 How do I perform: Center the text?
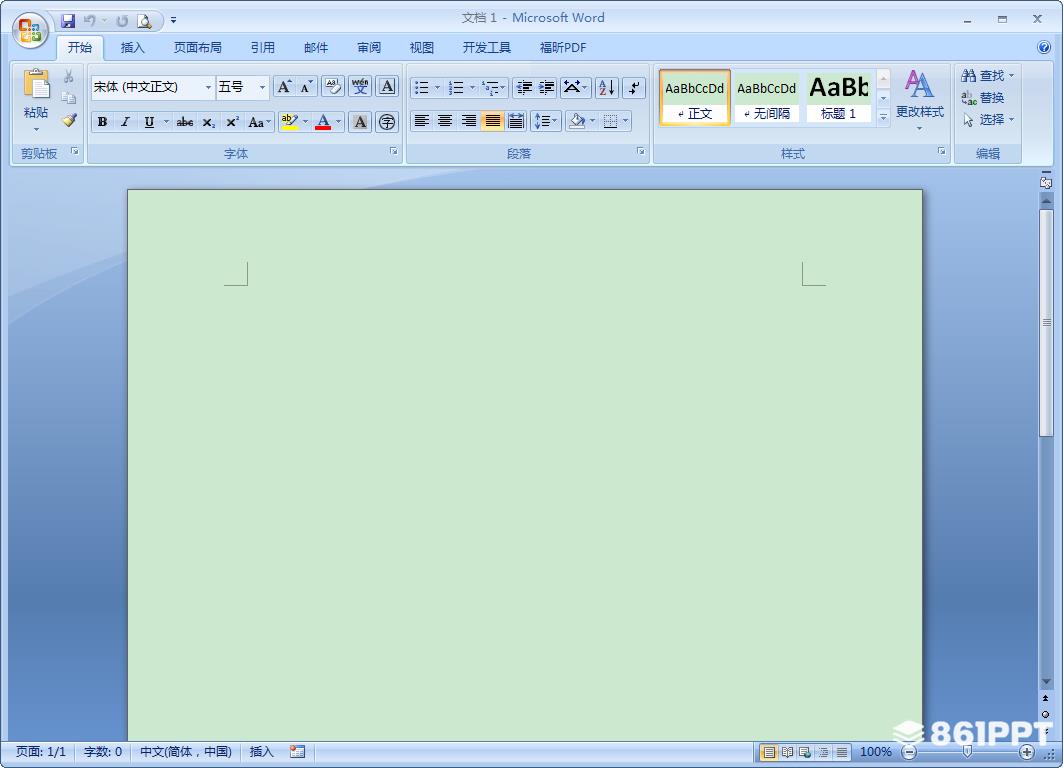pos(445,121)
